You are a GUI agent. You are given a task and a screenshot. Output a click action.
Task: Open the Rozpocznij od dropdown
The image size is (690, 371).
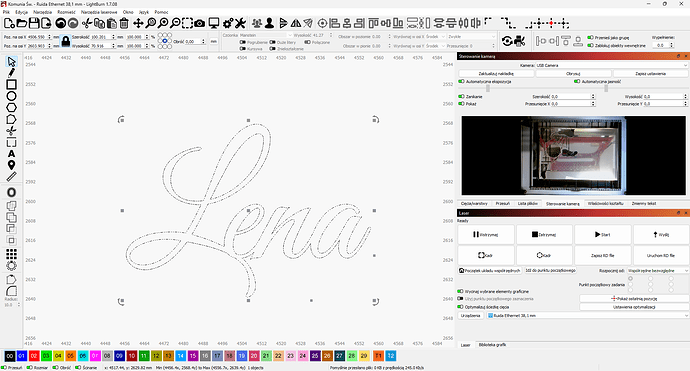tap(658, 271)
